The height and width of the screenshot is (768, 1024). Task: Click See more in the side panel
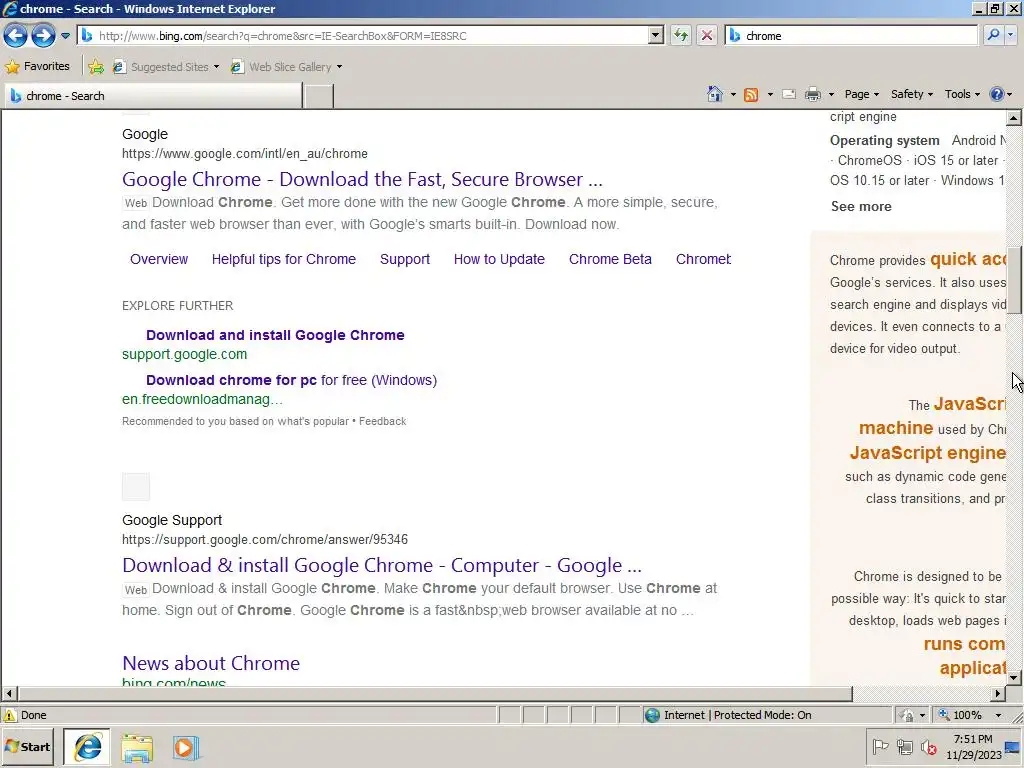pos(861,206)
